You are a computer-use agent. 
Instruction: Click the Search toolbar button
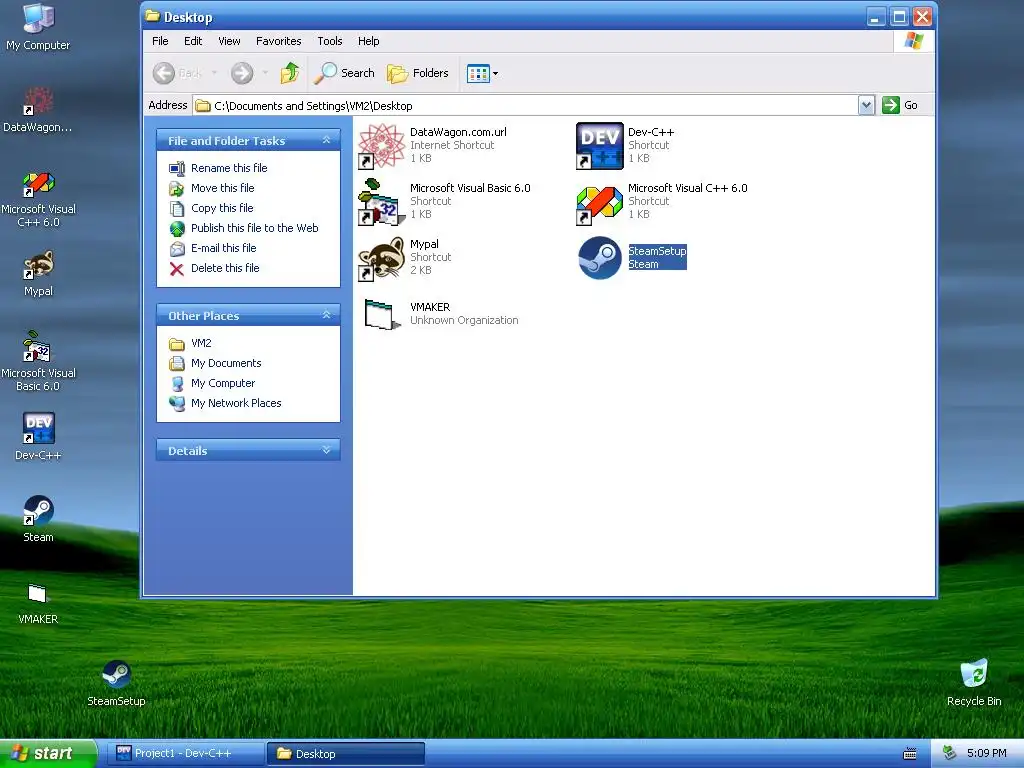pos(344,73)
